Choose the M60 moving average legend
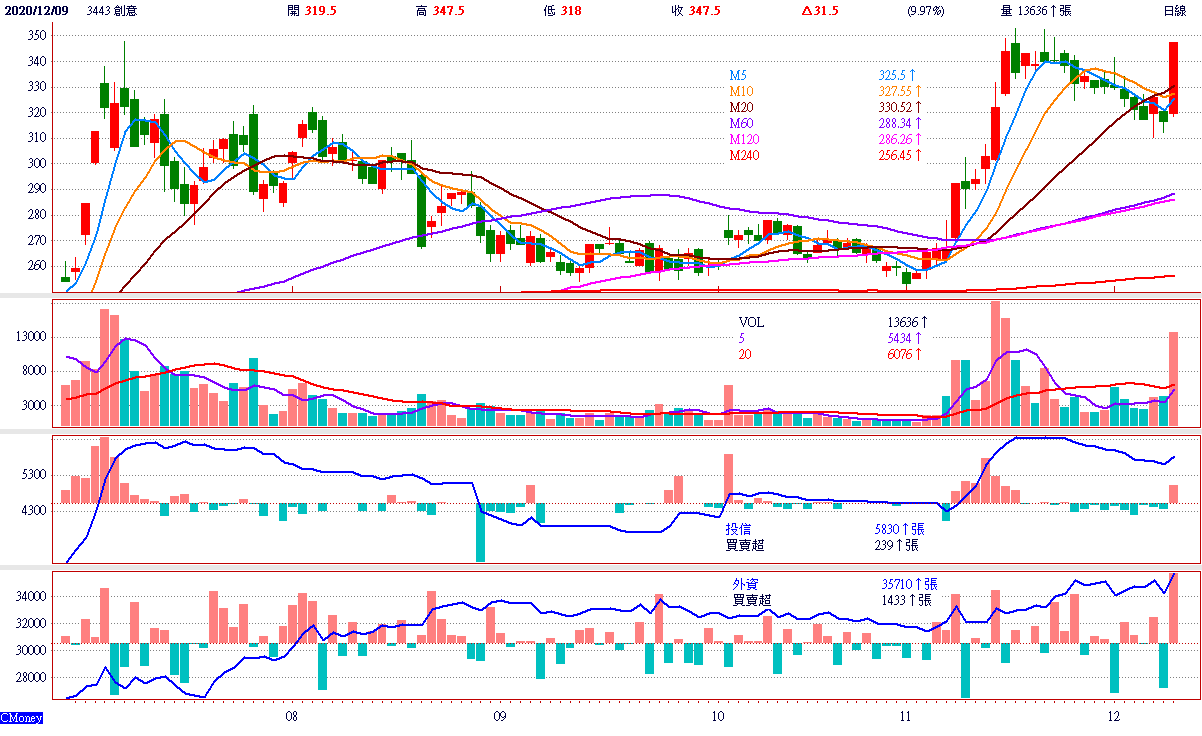The height and width of the screenshot is (736, 1202). click(741, 123)
